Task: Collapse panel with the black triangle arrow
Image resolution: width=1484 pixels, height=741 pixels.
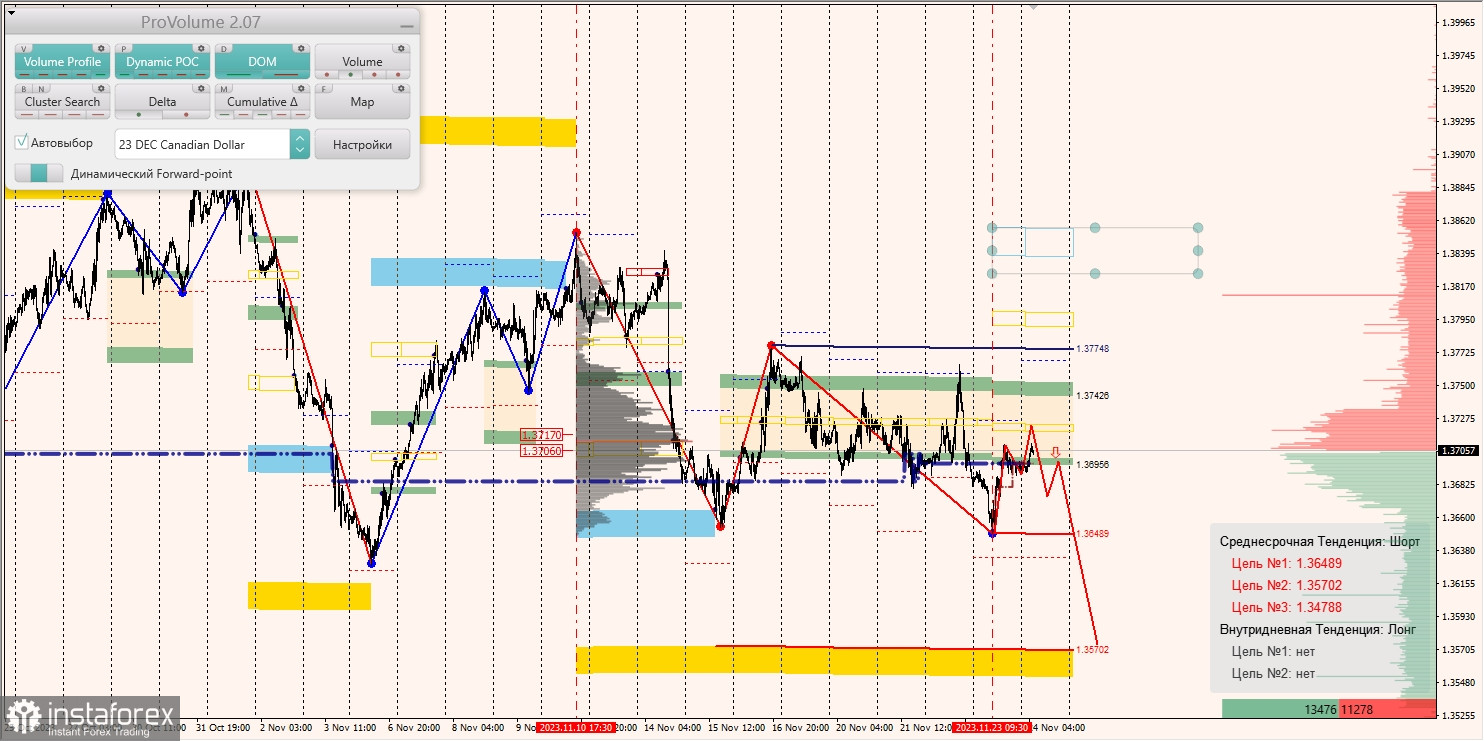Action: pyautogui.click(x=11, y=12)
